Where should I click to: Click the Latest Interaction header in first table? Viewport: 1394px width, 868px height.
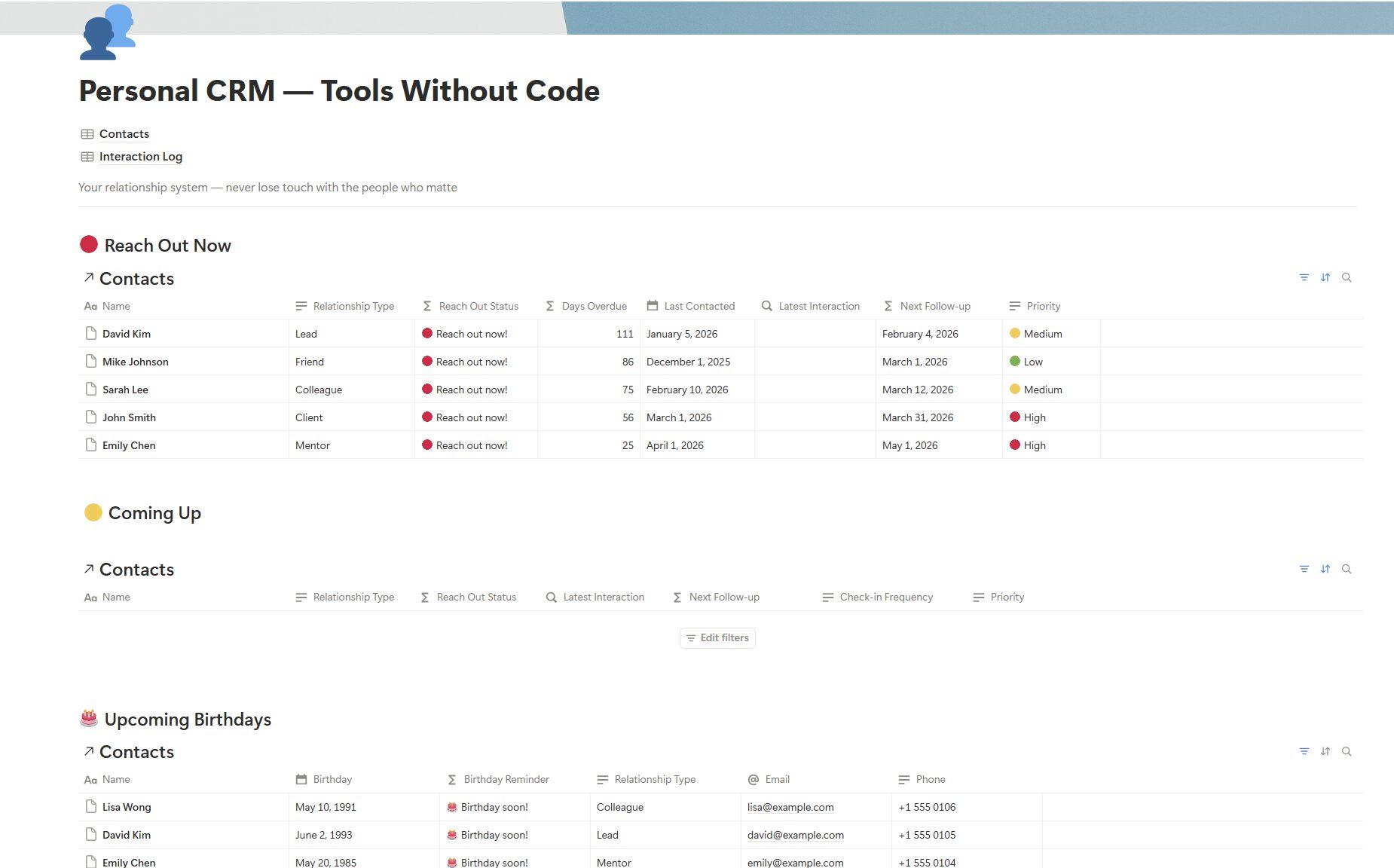tap(815, 306)
